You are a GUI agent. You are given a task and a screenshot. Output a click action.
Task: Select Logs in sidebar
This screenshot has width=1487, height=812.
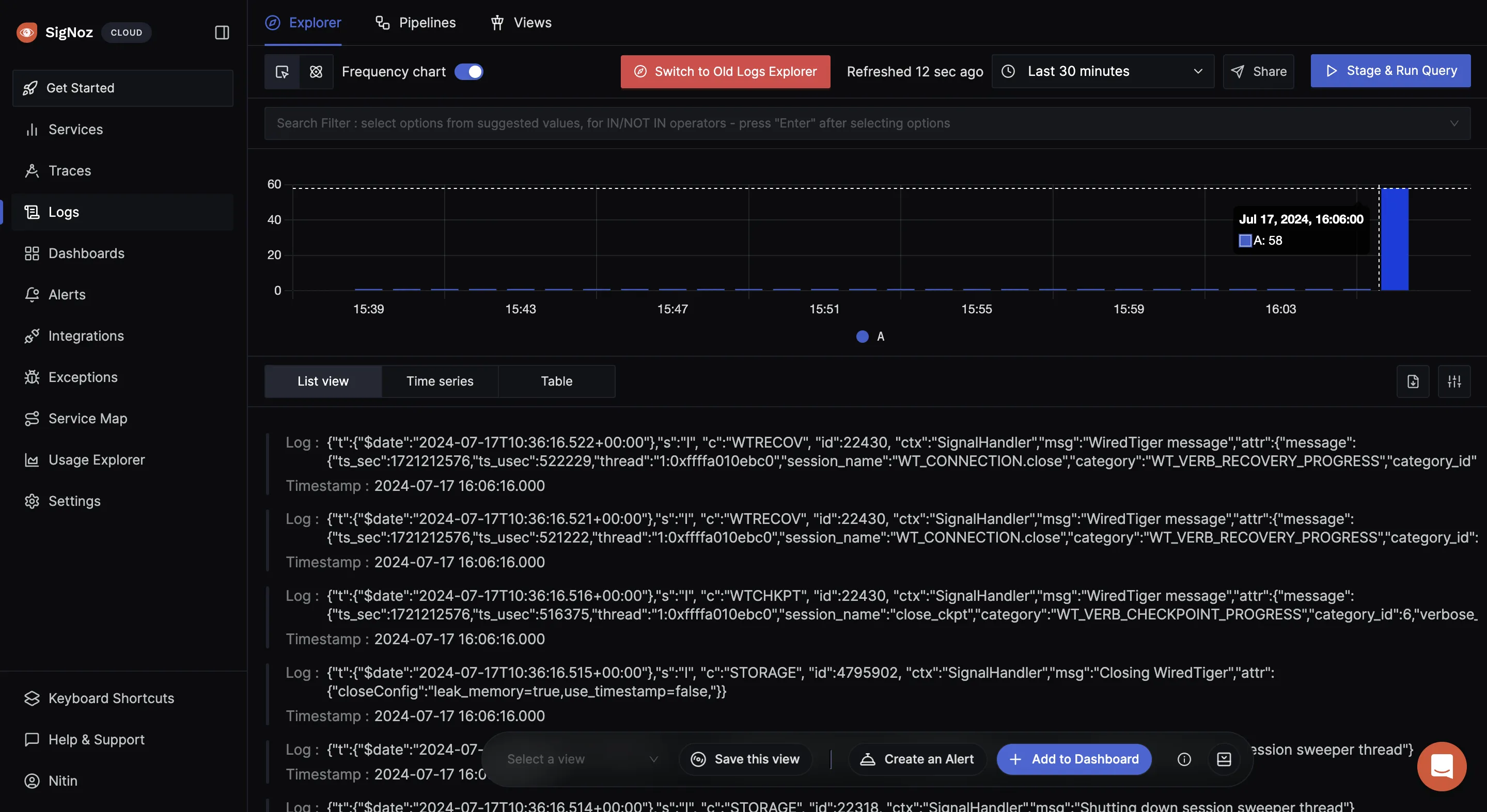(123, 212)
